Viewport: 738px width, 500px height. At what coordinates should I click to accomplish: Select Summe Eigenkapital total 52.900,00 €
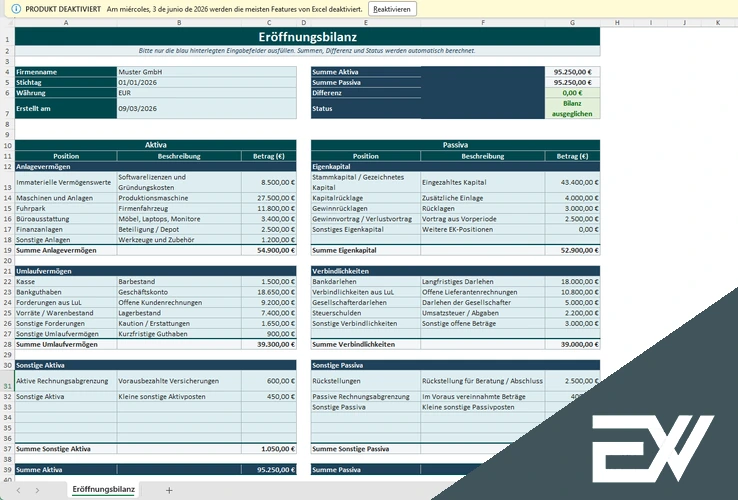[572, 250]
